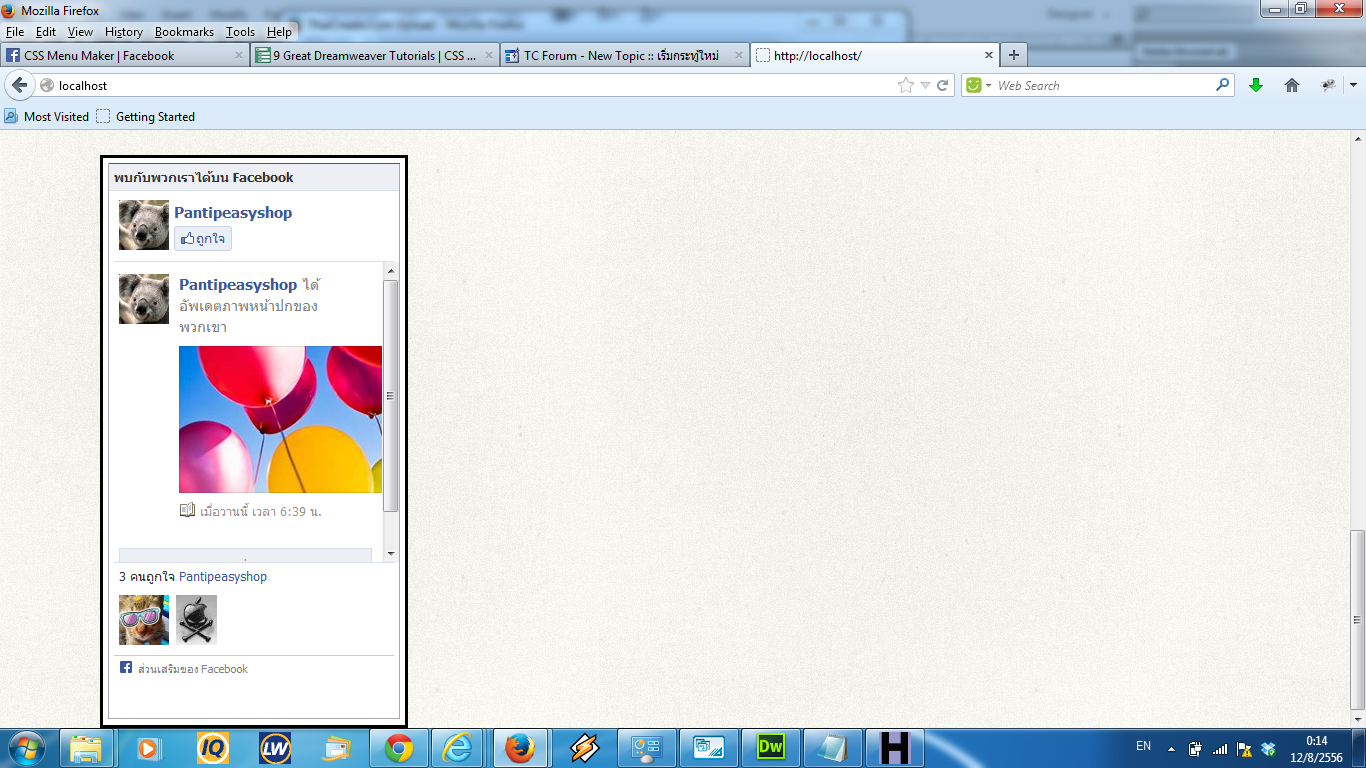
Task: Click feed scrollbar down arrow
Action: 391,554
